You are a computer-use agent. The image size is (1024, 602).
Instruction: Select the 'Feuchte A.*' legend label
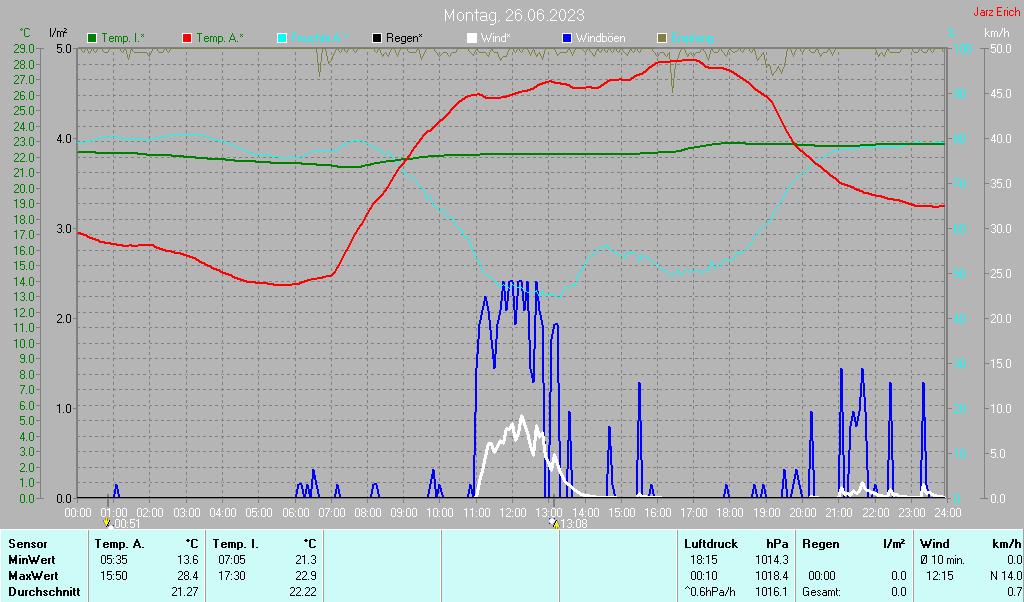319,39
